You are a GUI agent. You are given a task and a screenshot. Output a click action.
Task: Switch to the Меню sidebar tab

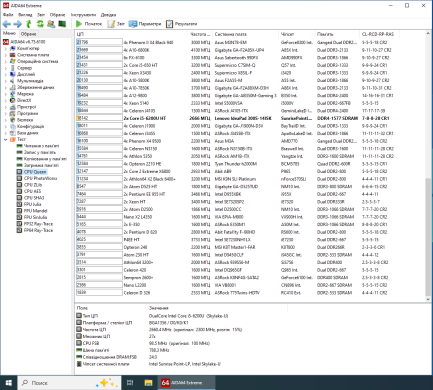click(x=9, y=33)
